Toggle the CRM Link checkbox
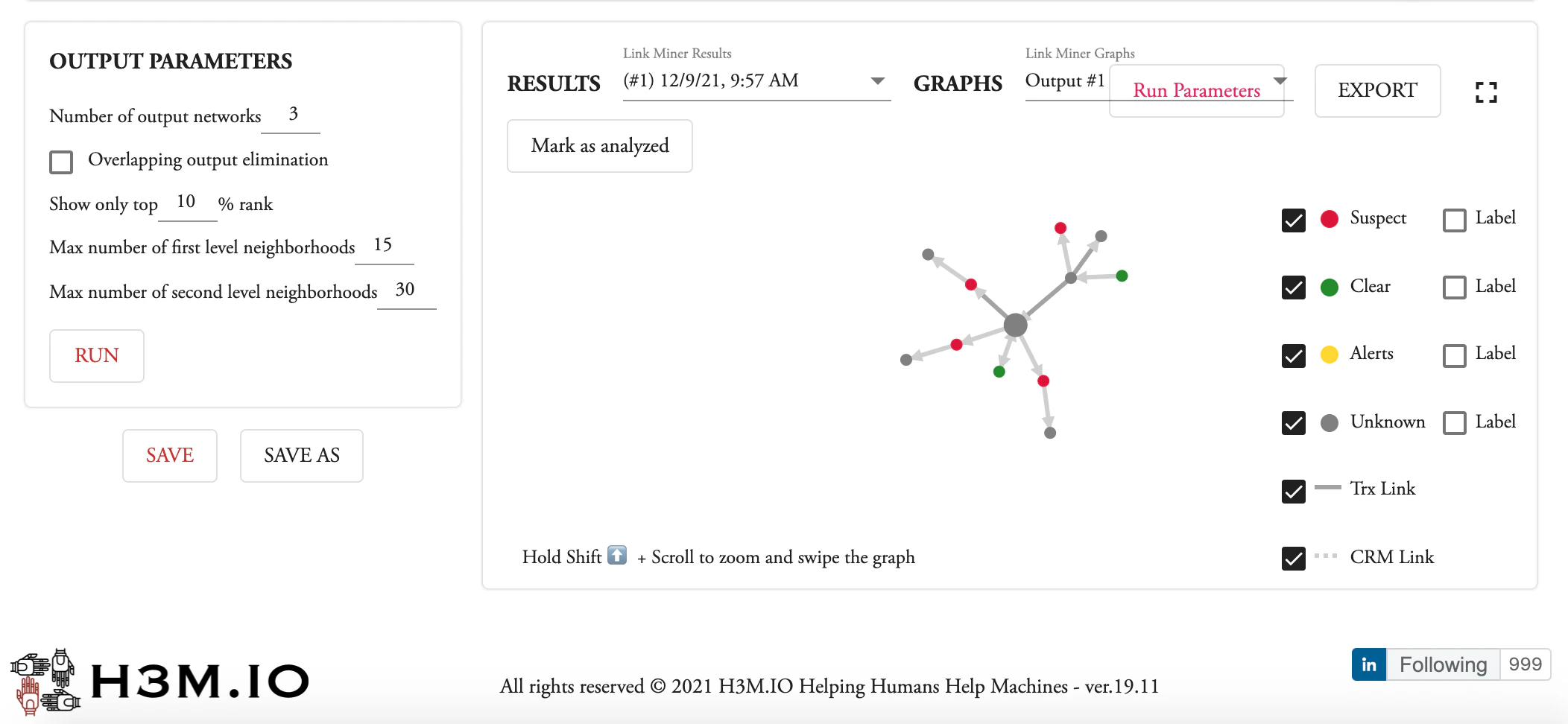This screenshot has height=724, width=1568. point(1294,559)
